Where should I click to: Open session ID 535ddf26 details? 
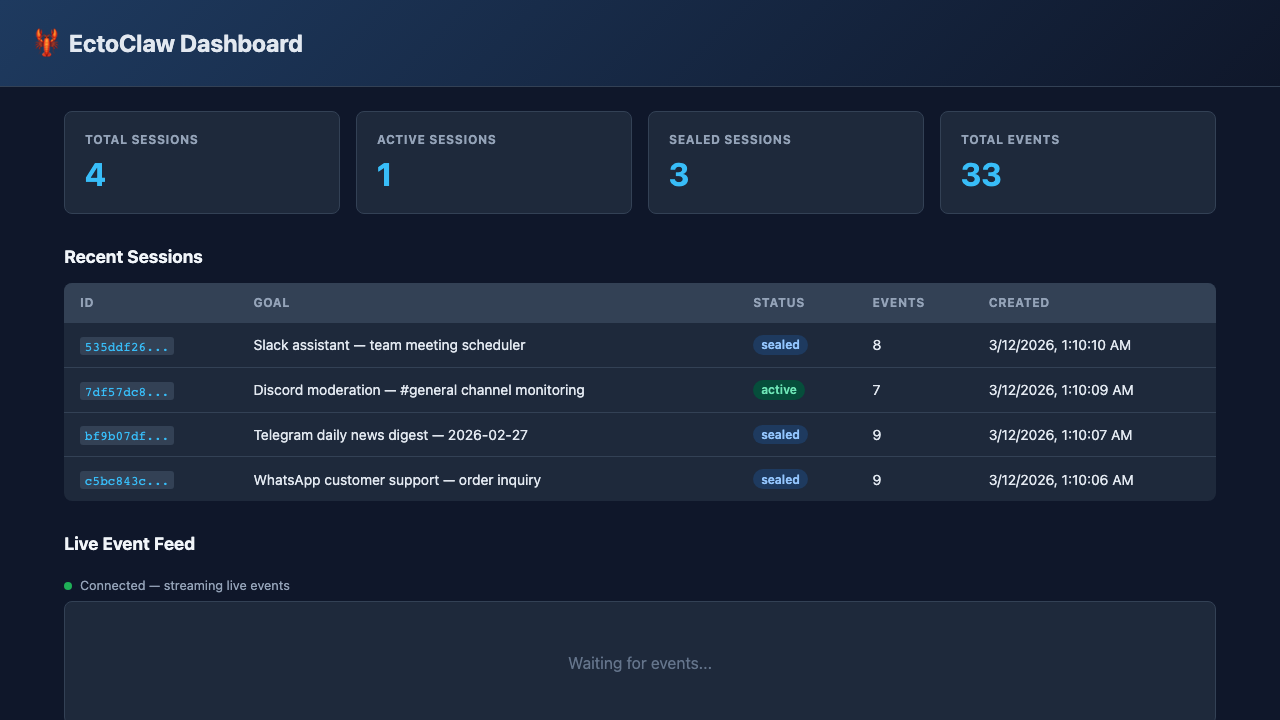click(126, 345)
